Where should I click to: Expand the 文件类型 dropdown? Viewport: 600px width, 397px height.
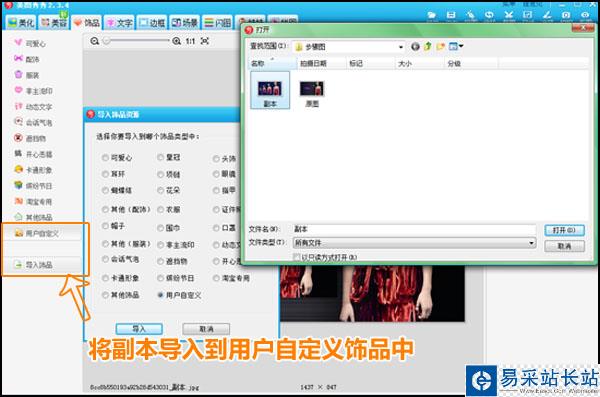tap(531, 243)
